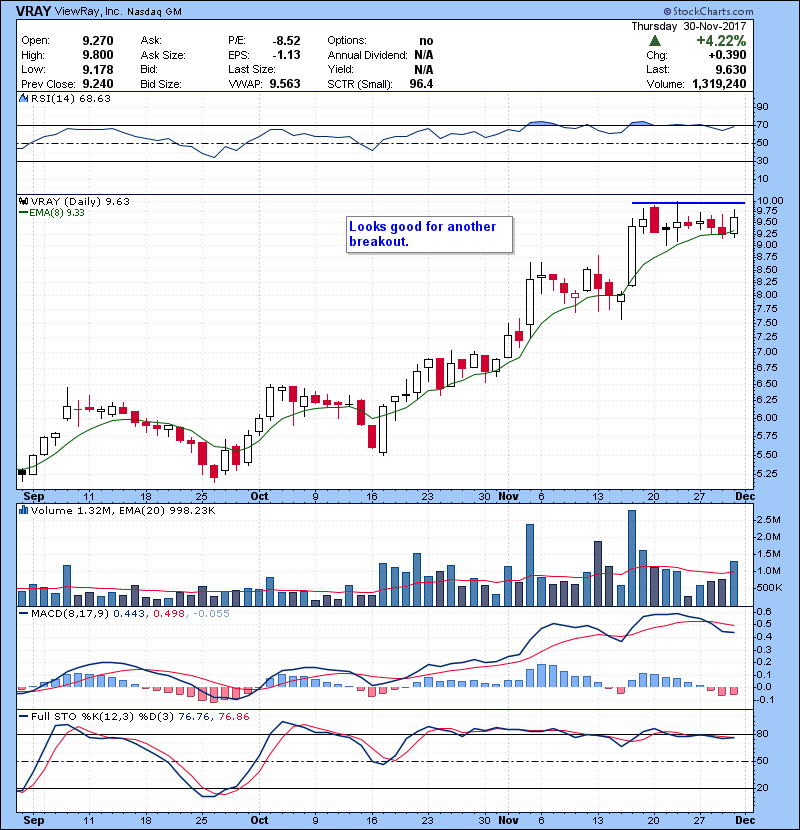Click the 500K volume axis label
This screenshot has width=800, height=830.
[x=769, y=588]
